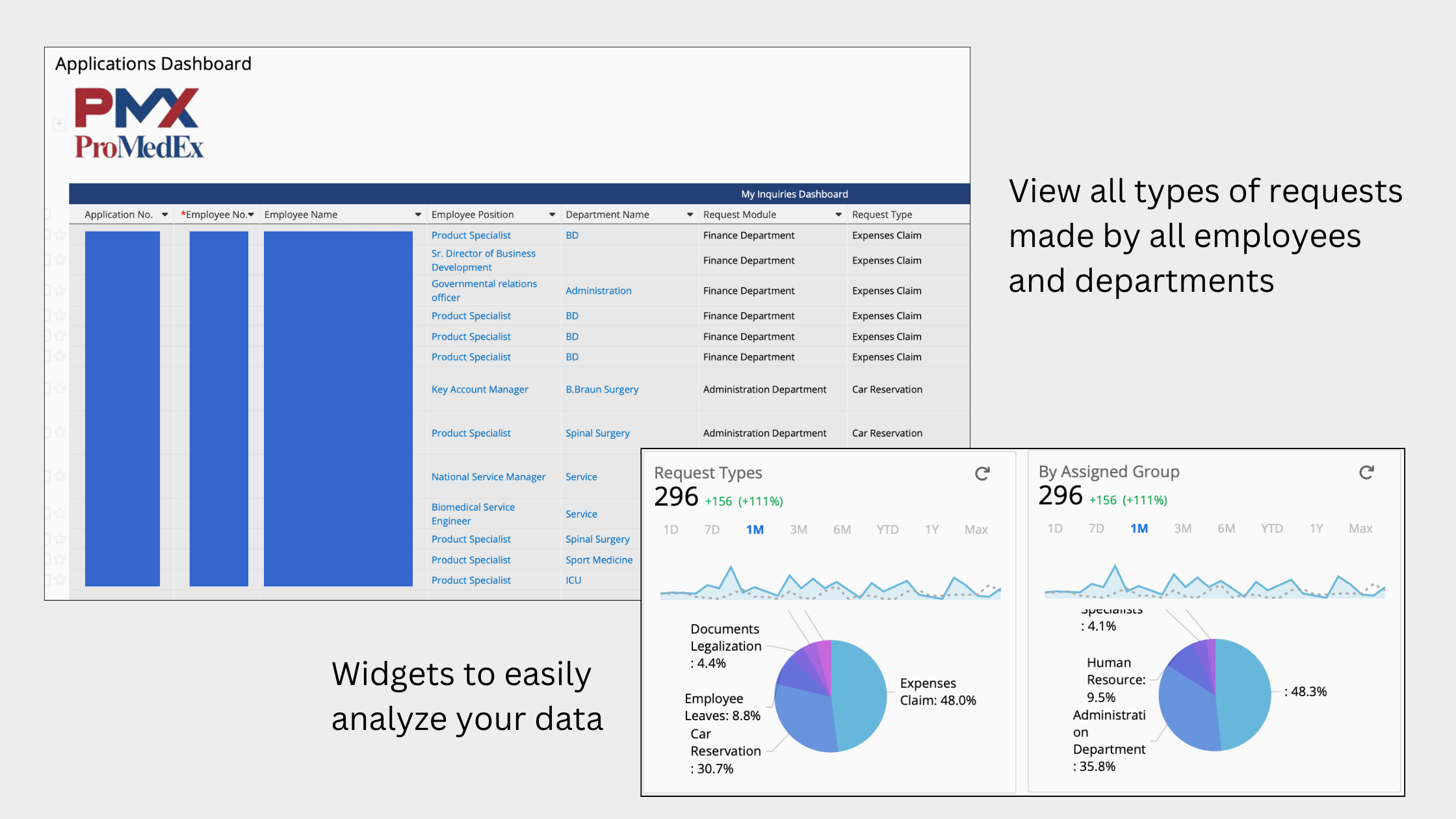Open the Department Name column dropdown arrow
The height and width of the screenshot is (819, 1456).
point(690,214)
